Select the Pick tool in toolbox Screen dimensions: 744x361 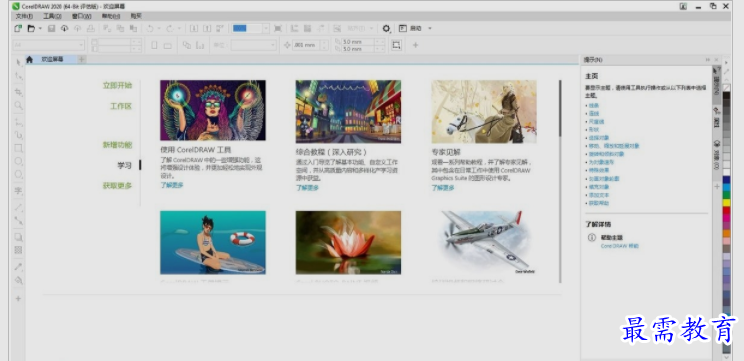click(x=19, y=62)
